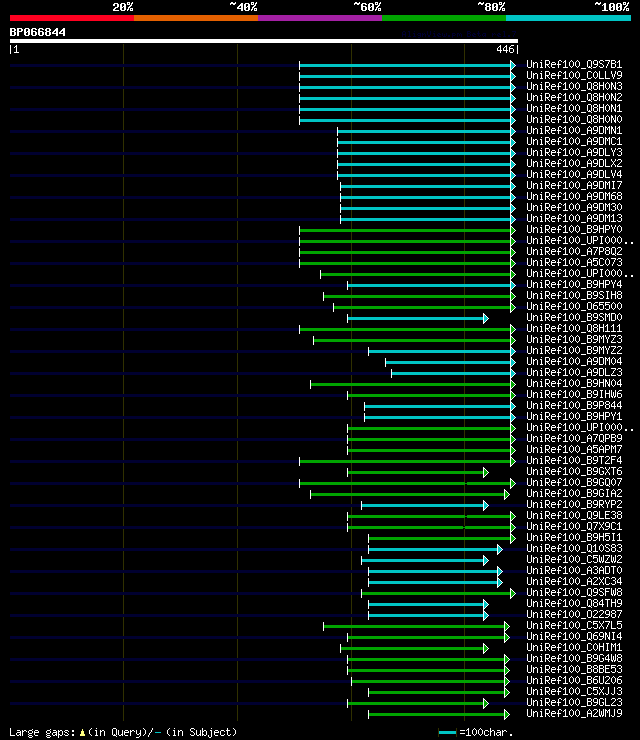Click the cyan alignment bar for UniRef100_B9P844
The width and height of the screenshot is (640, 740).
(x=440, y=406)
